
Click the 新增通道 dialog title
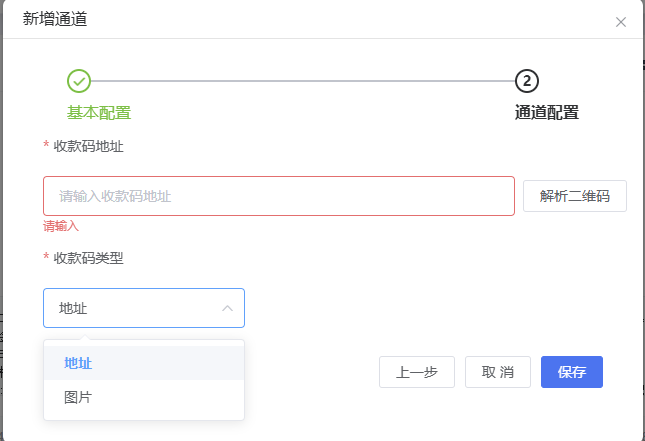point(54,18)
